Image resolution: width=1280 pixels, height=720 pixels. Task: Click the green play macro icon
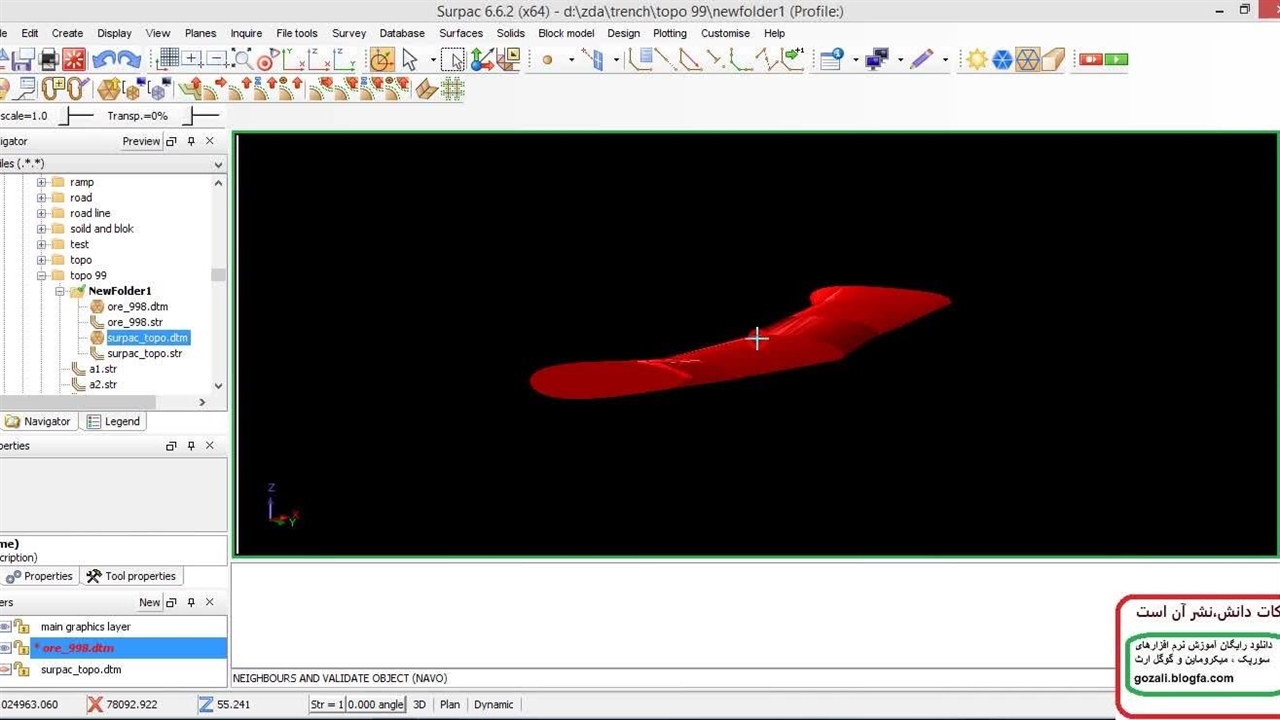[x=1116, y=60]
